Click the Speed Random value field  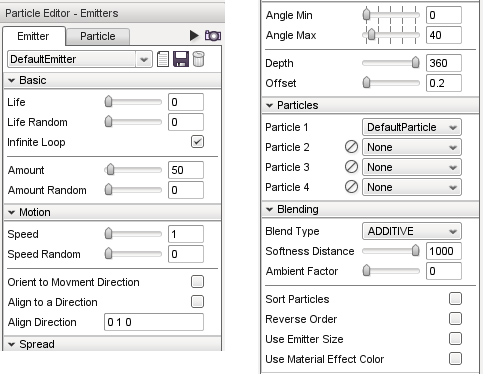tap(186, 254)
